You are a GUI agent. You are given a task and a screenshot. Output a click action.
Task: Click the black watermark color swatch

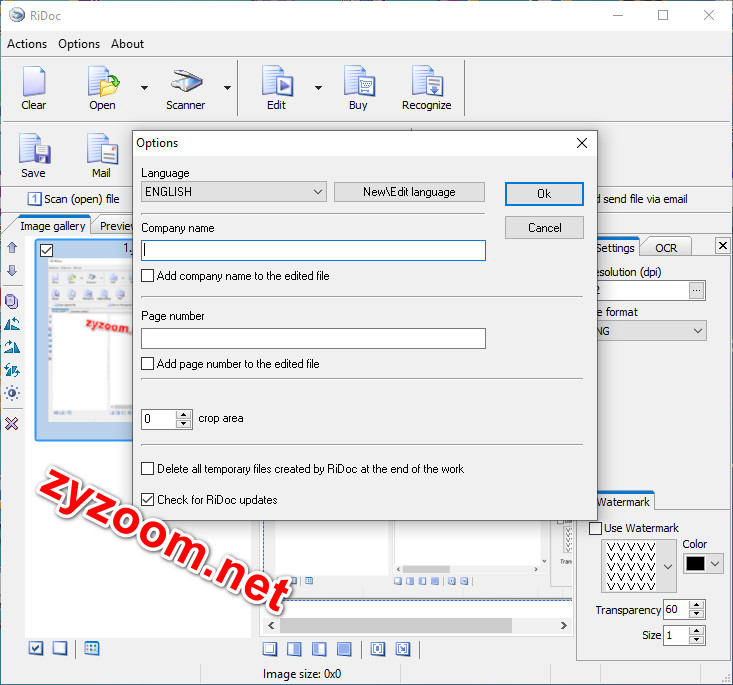(695, 564)
